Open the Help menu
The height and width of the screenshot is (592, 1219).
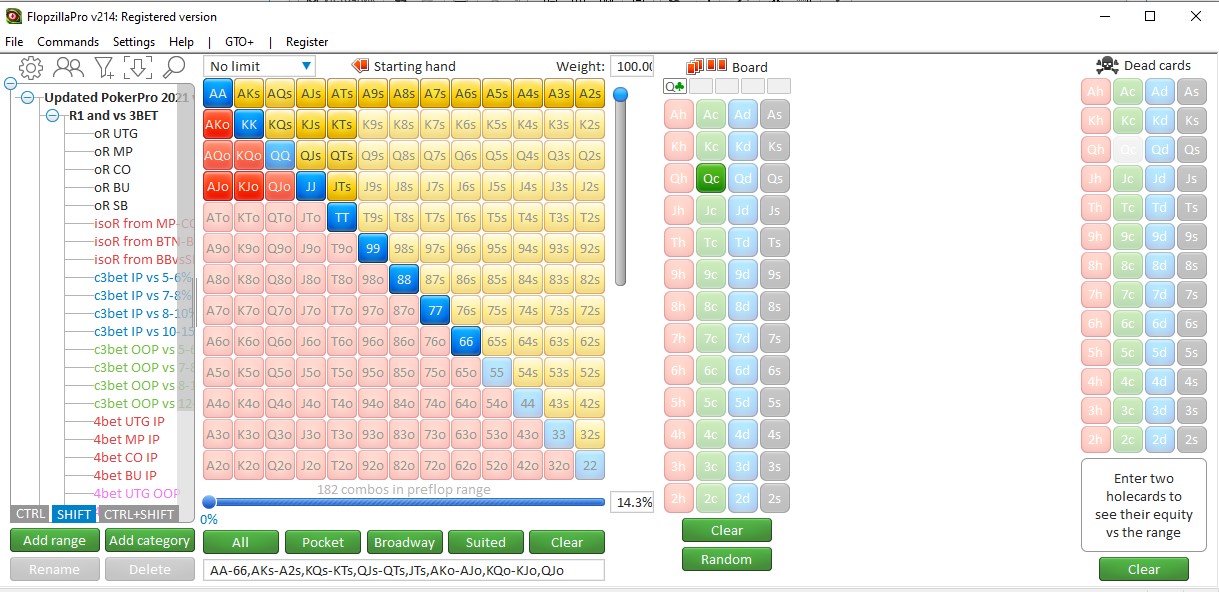coord(182,42)
